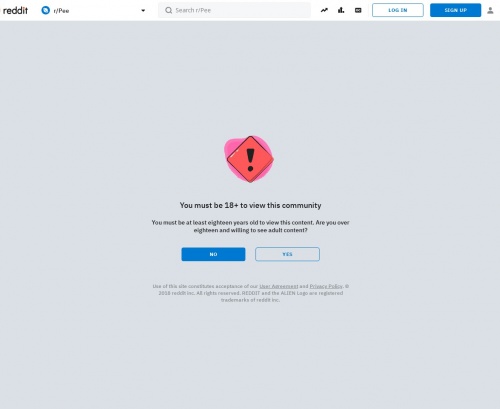Click the 'You must be 18+' heading
This screenshot has height=409, width=500.
250,205
